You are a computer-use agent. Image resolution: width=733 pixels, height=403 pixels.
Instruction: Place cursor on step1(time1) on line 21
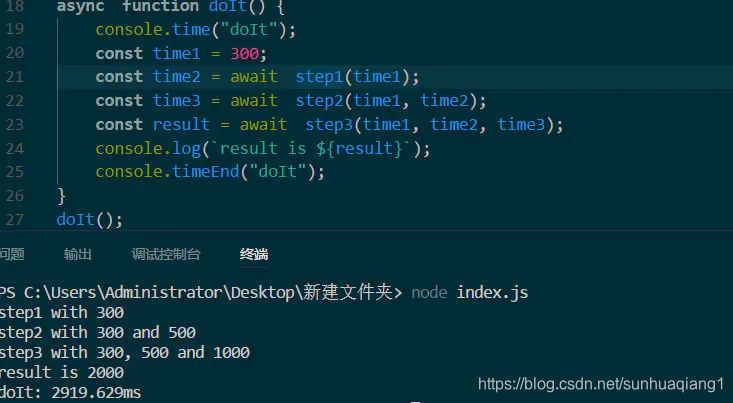pyautogui.click(x=352, y=77)
